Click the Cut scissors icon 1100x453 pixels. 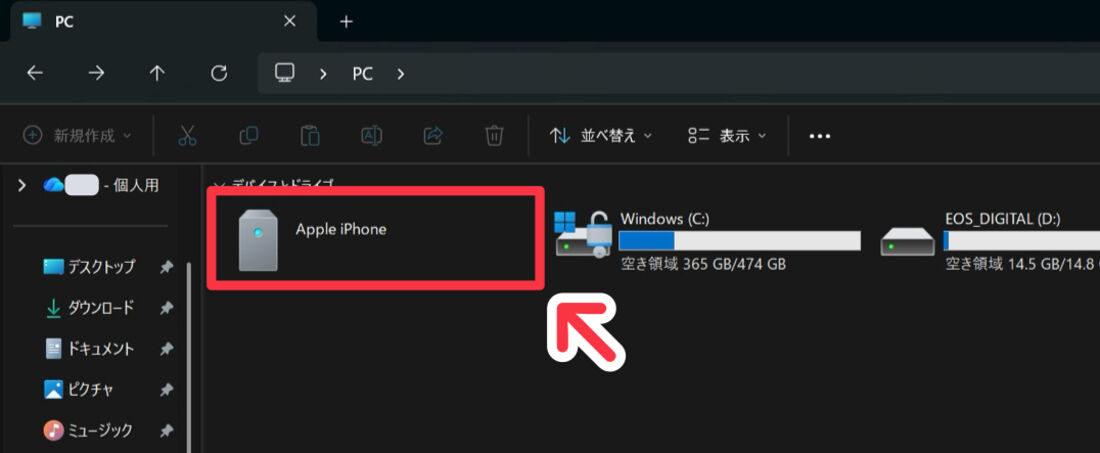[187, 135]
